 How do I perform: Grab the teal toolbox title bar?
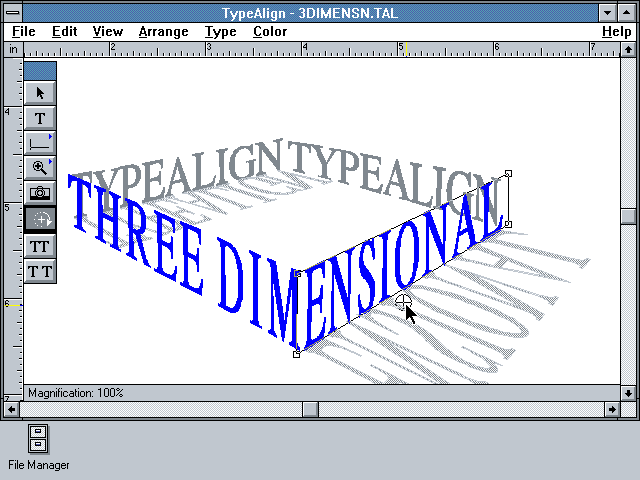[40, 71]
